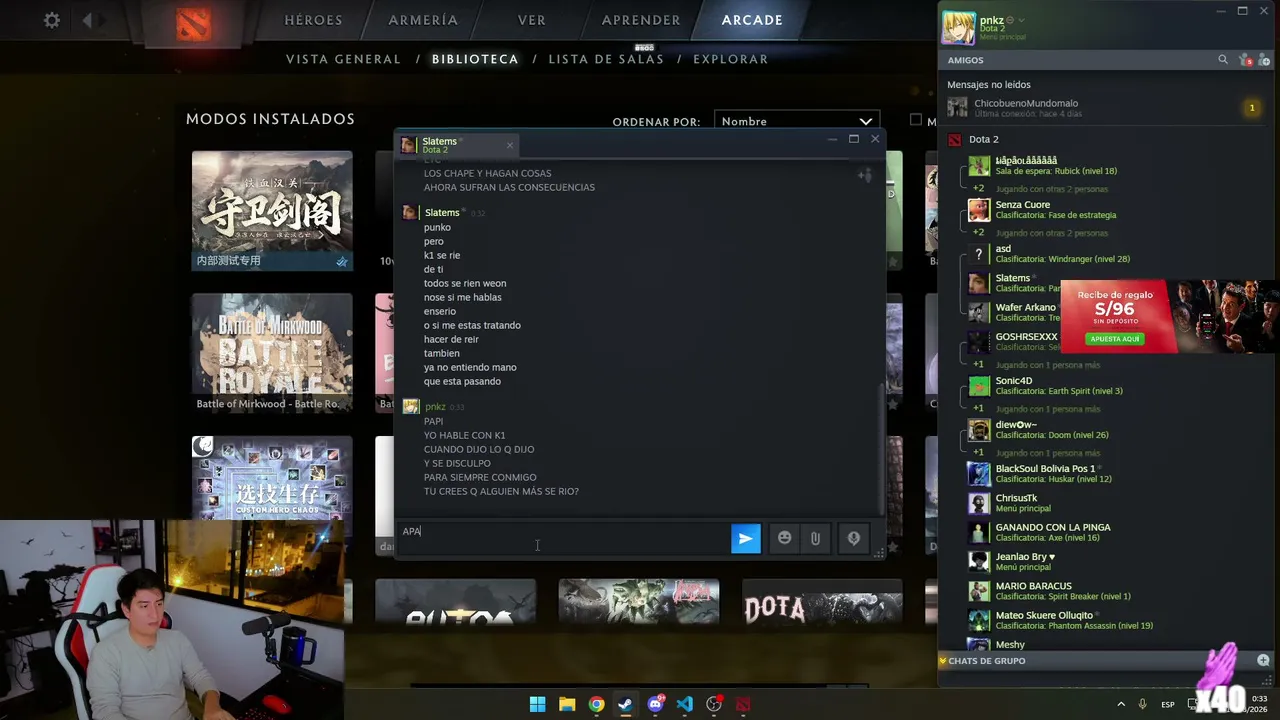Switch to Dota 2 in taskbar
This screenshot has height=720, width=1280.
point(743,704)
